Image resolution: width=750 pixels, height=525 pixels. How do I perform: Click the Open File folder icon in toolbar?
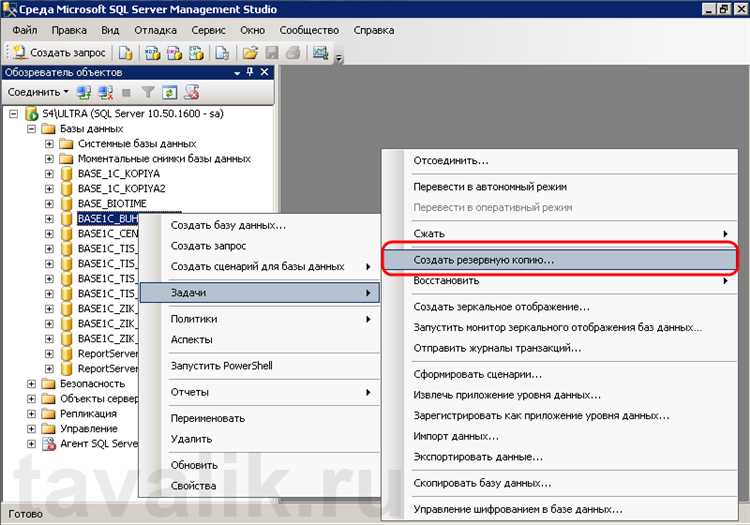tap(250, 52)
